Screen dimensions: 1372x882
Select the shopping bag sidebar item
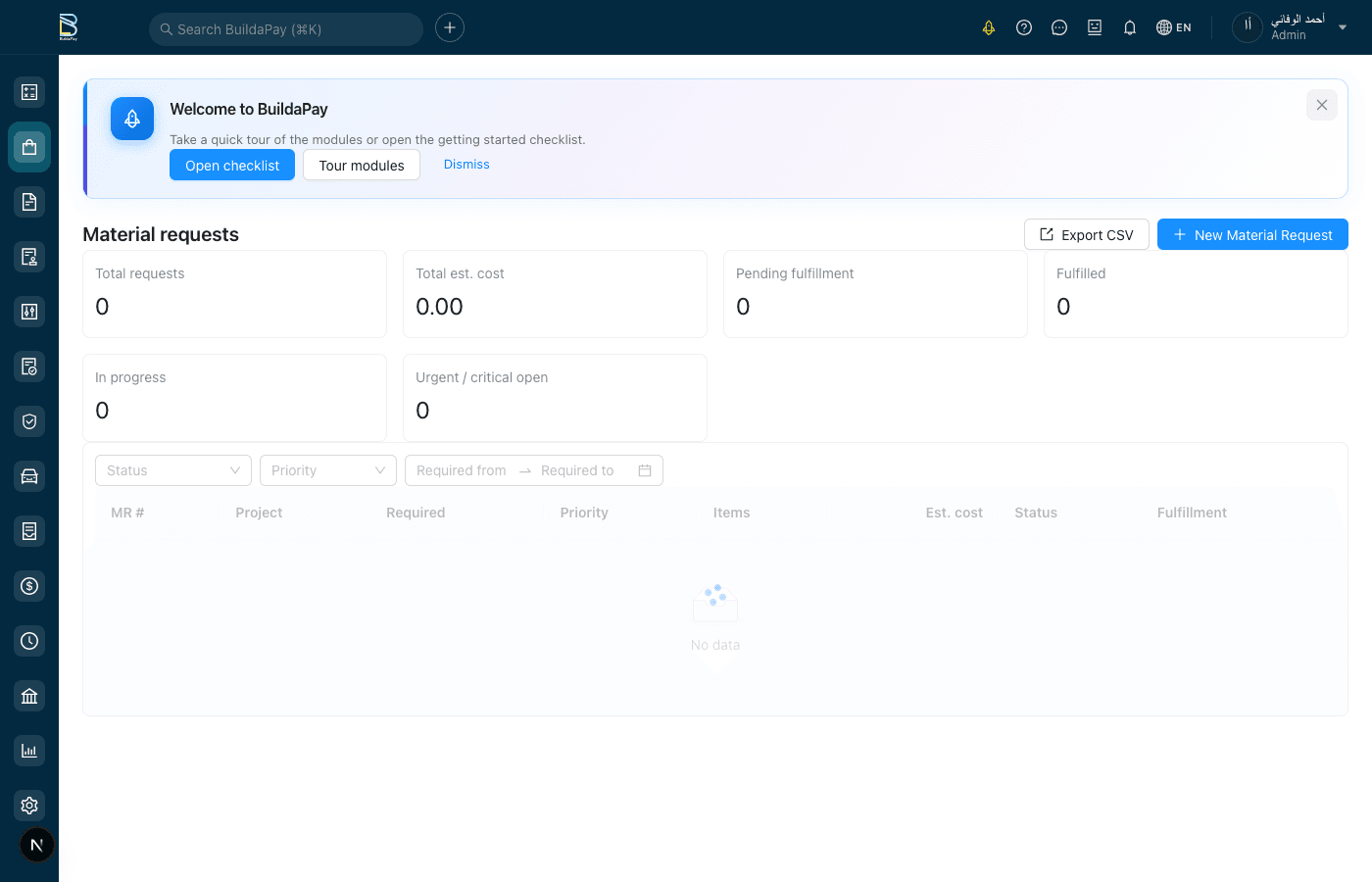[x=29, y=147]
